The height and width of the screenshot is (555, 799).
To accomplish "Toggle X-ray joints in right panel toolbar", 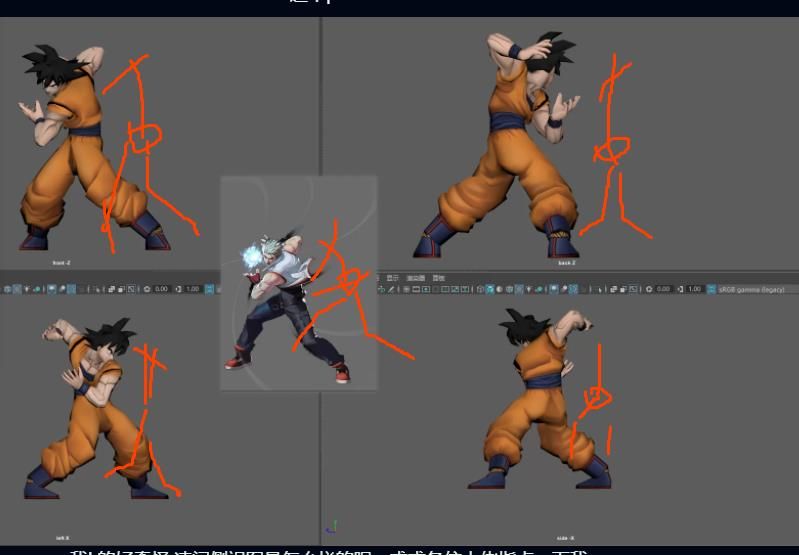I will pos(633,289).
